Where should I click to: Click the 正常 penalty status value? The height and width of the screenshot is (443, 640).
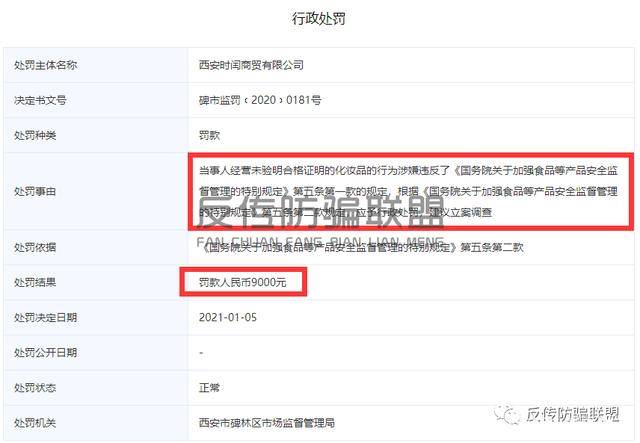click(209, 387)
